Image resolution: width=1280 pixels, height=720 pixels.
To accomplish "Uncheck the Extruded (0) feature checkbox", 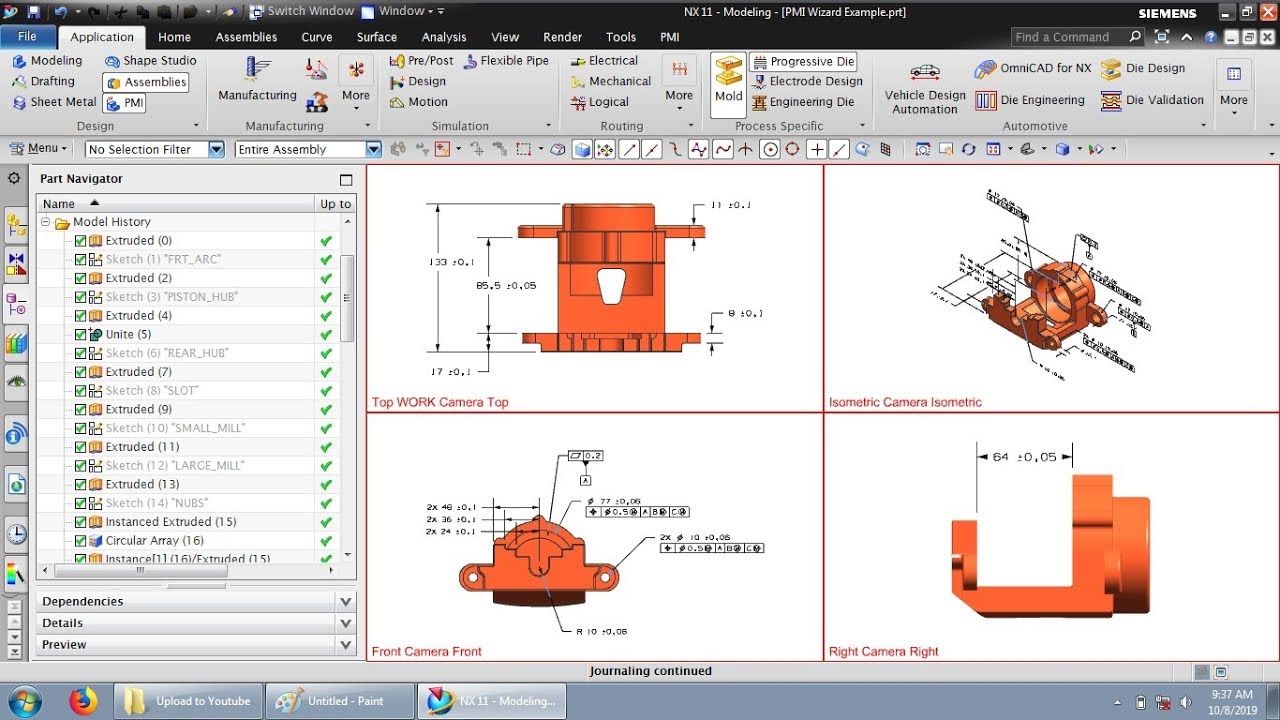I will [x=81, y=241].
